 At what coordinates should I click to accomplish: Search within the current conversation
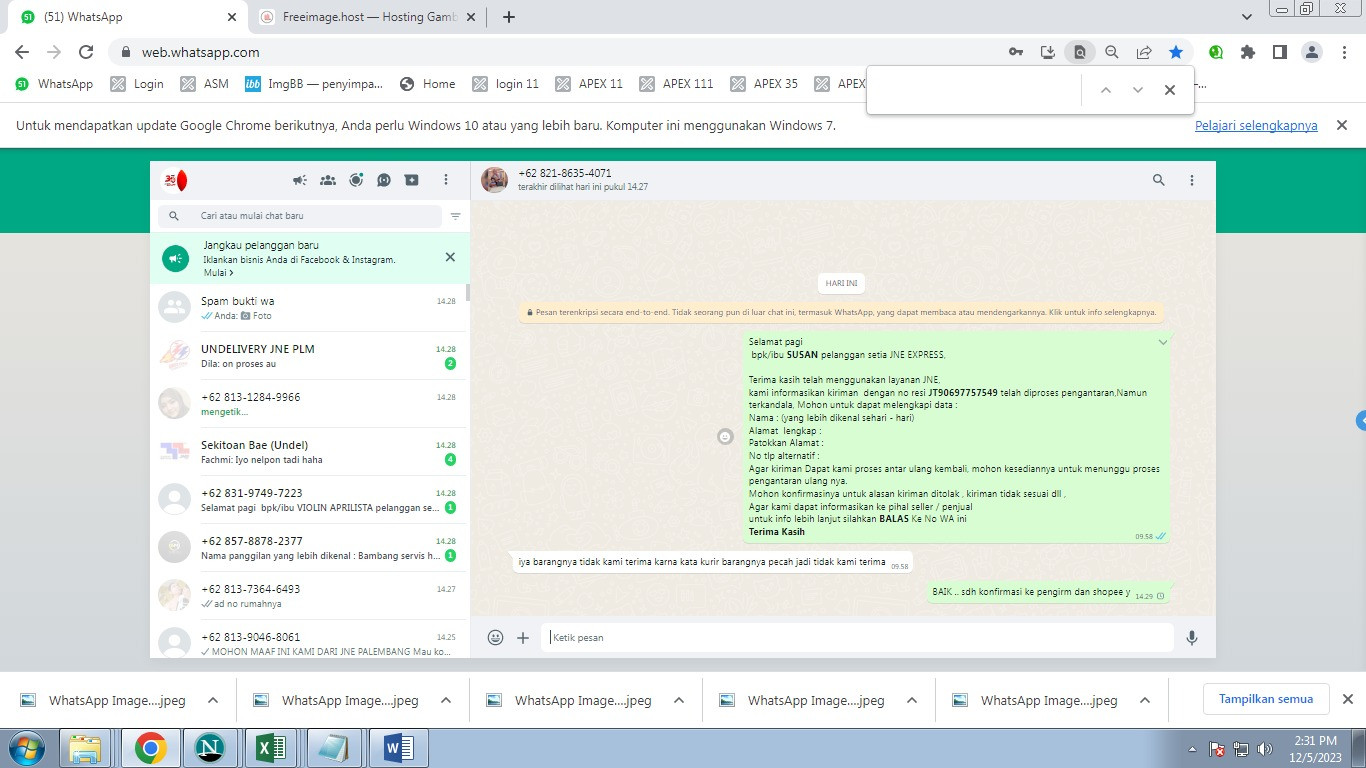[1158, 180]
